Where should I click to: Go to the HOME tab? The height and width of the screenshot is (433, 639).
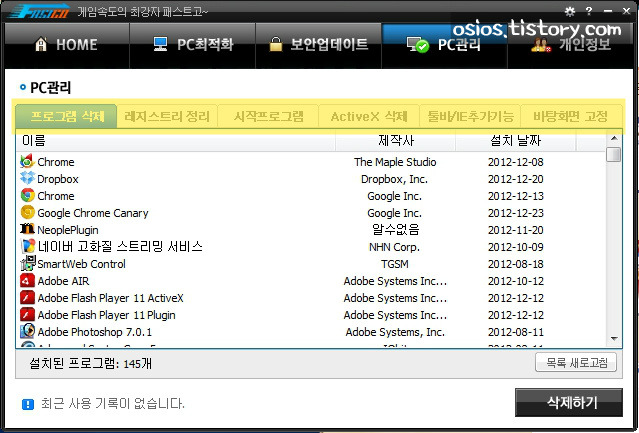67,44
